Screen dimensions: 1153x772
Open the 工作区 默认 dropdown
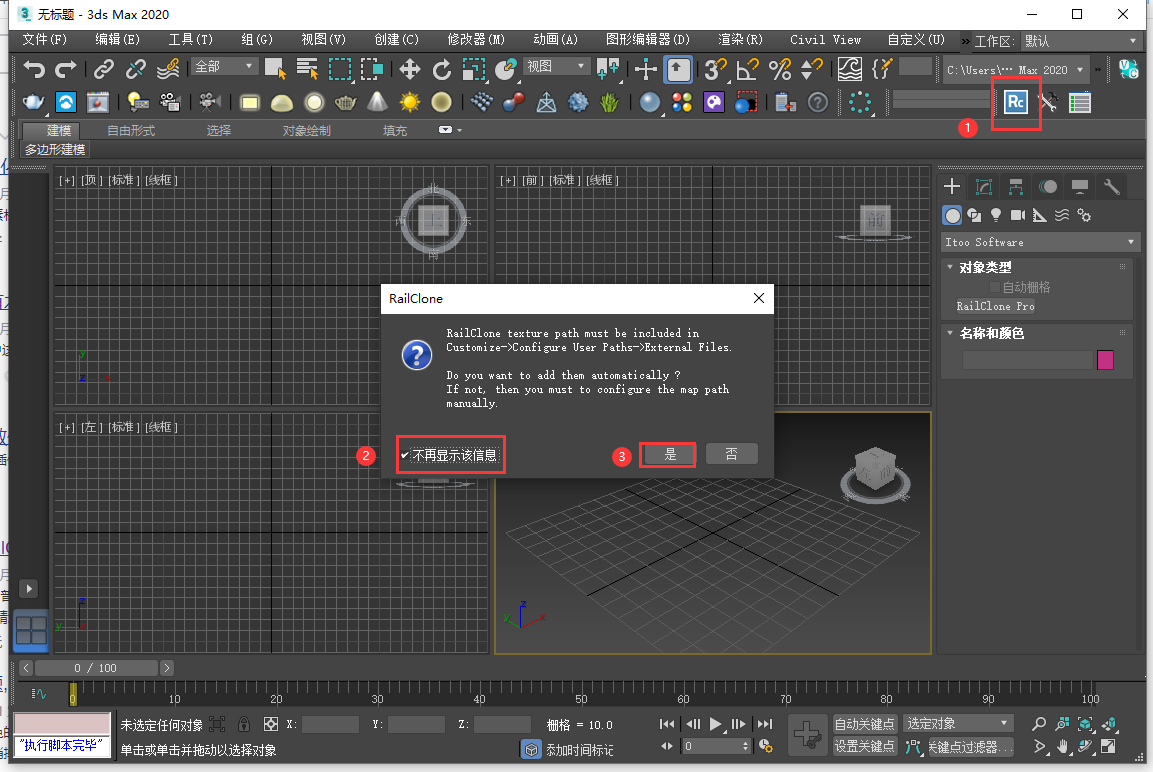point(1080,40)
